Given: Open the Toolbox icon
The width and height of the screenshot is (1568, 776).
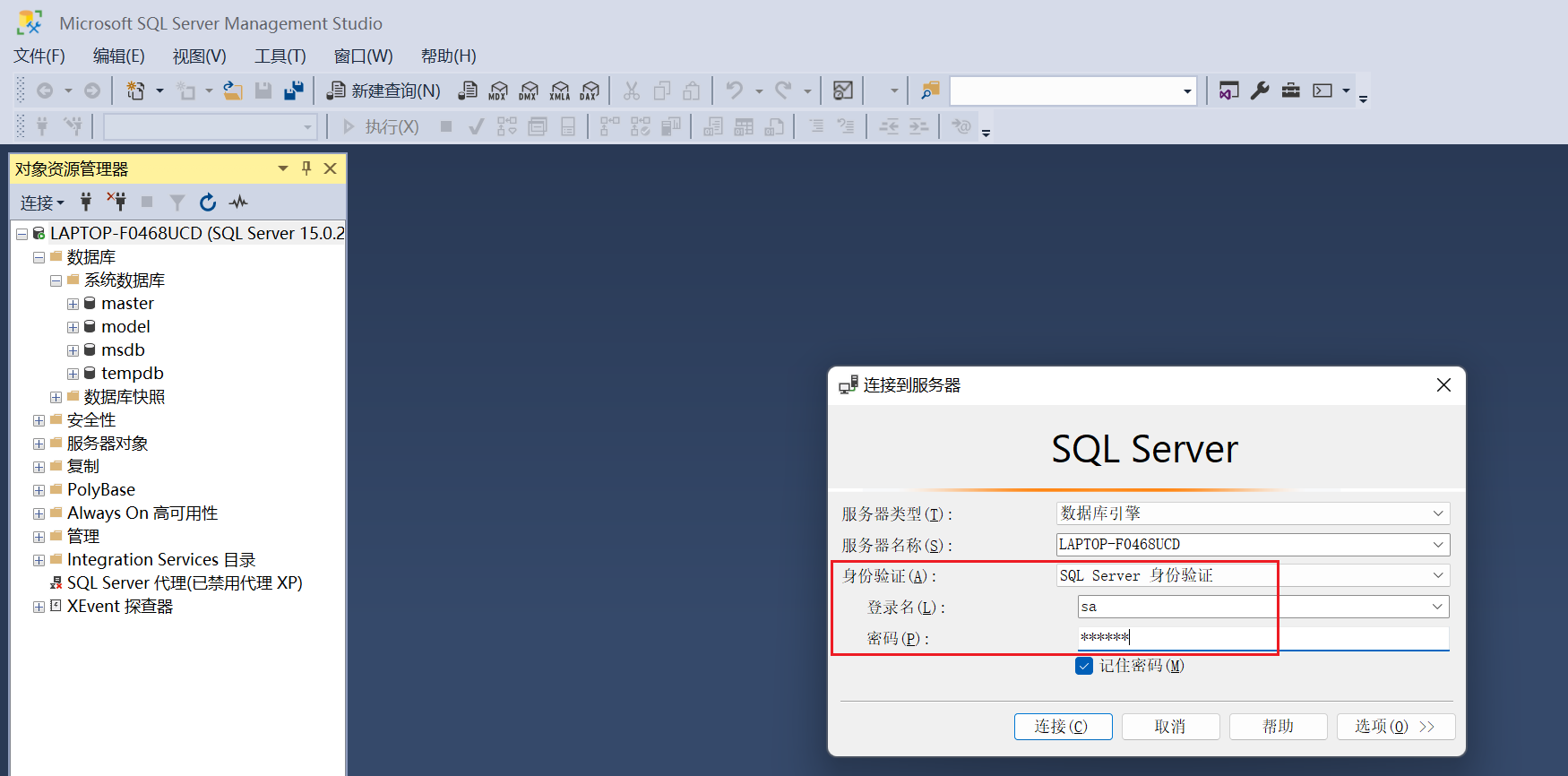Looking at the screenshot, I should point(1290,91).
